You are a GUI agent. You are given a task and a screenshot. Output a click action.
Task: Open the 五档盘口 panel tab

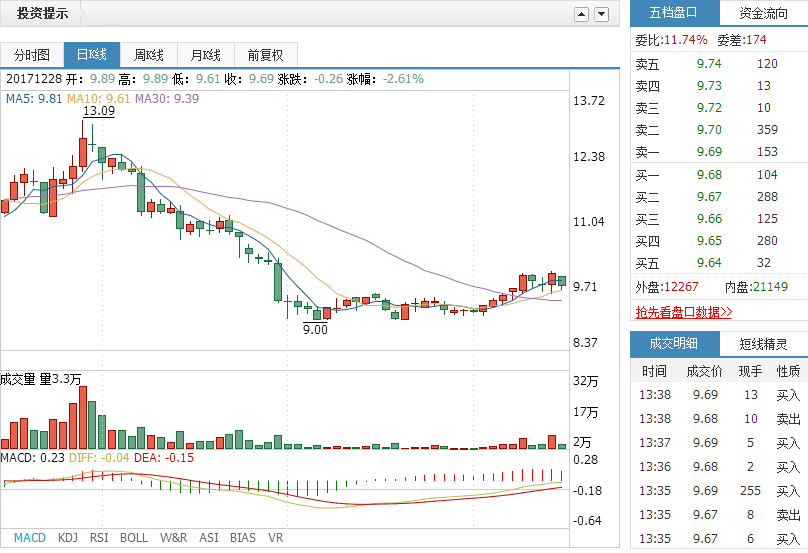tap(674, 13)
